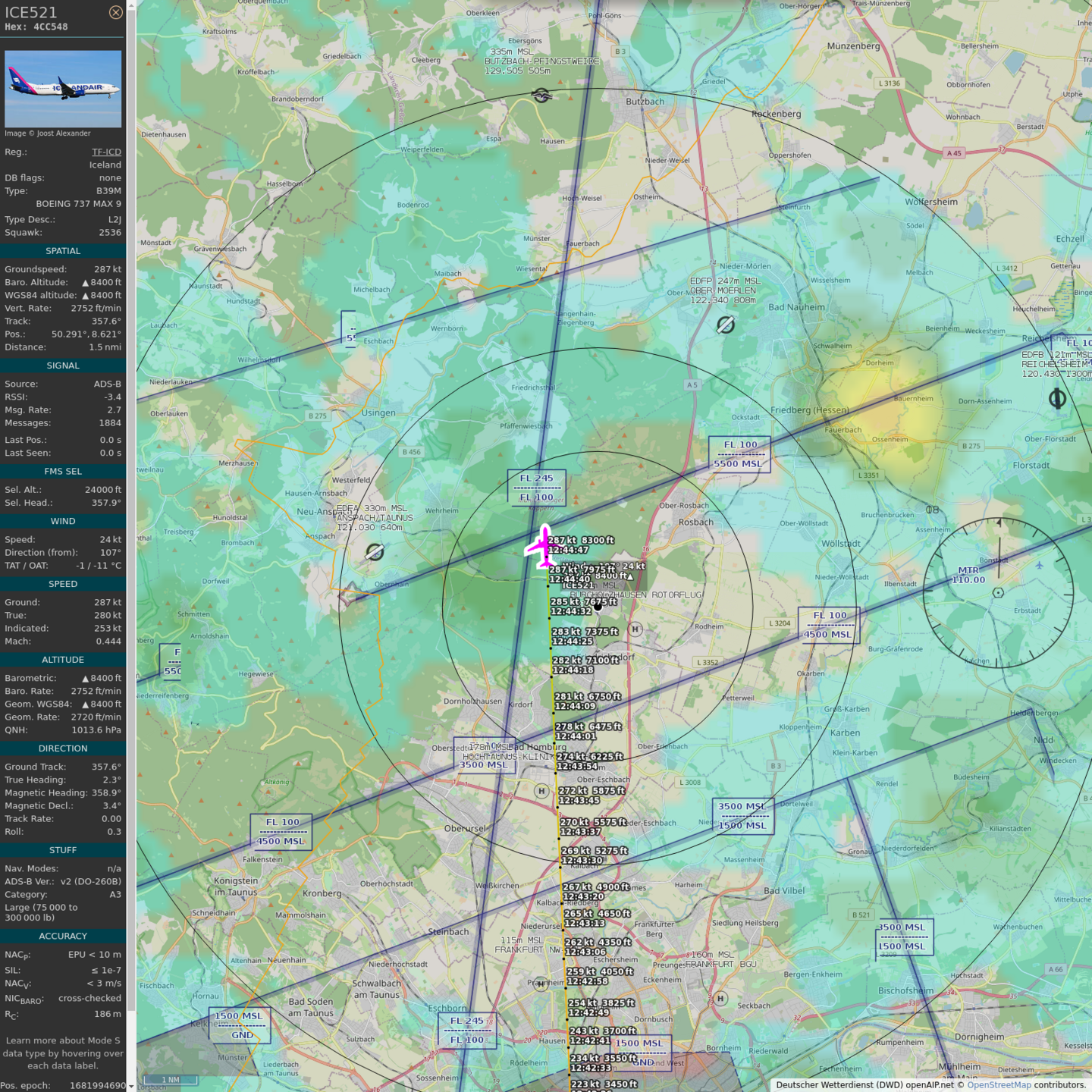Click the EDFA Anspach/Taunus airfield icon
The height and width of the screenshot is (1092, 1092).
click(375, 552)
